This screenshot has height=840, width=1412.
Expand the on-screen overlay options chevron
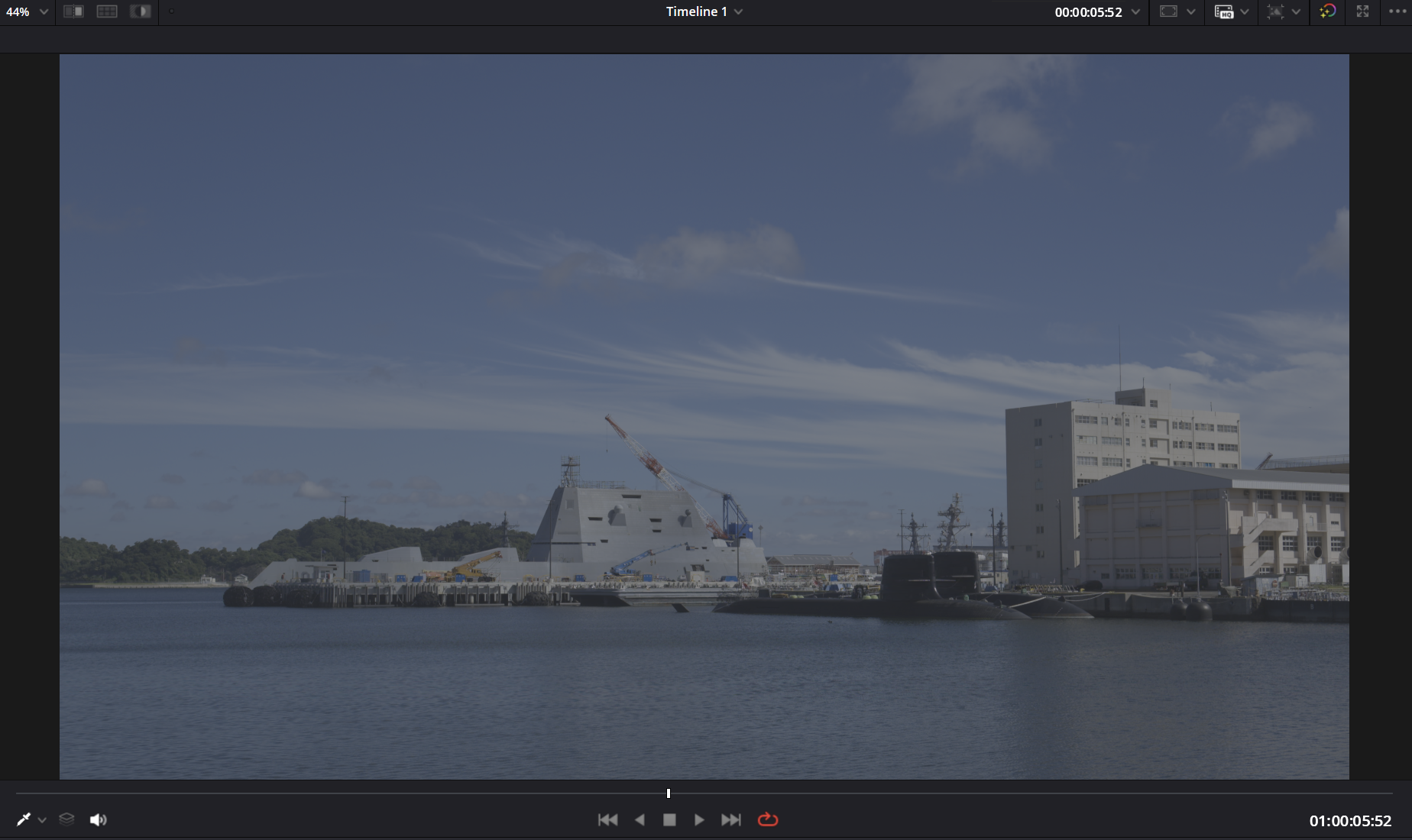click(1296, 11)
